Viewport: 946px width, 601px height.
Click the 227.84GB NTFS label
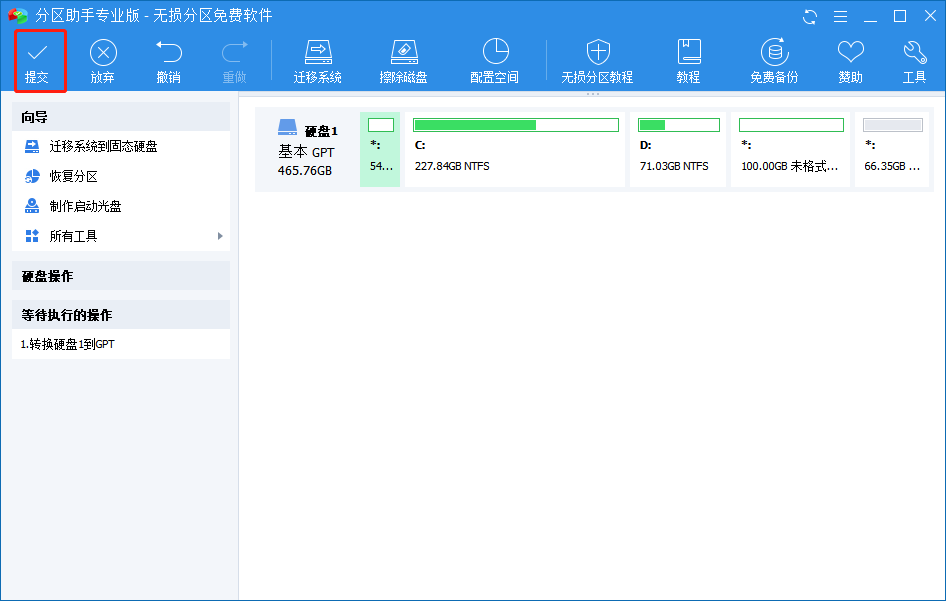(452, 166)
